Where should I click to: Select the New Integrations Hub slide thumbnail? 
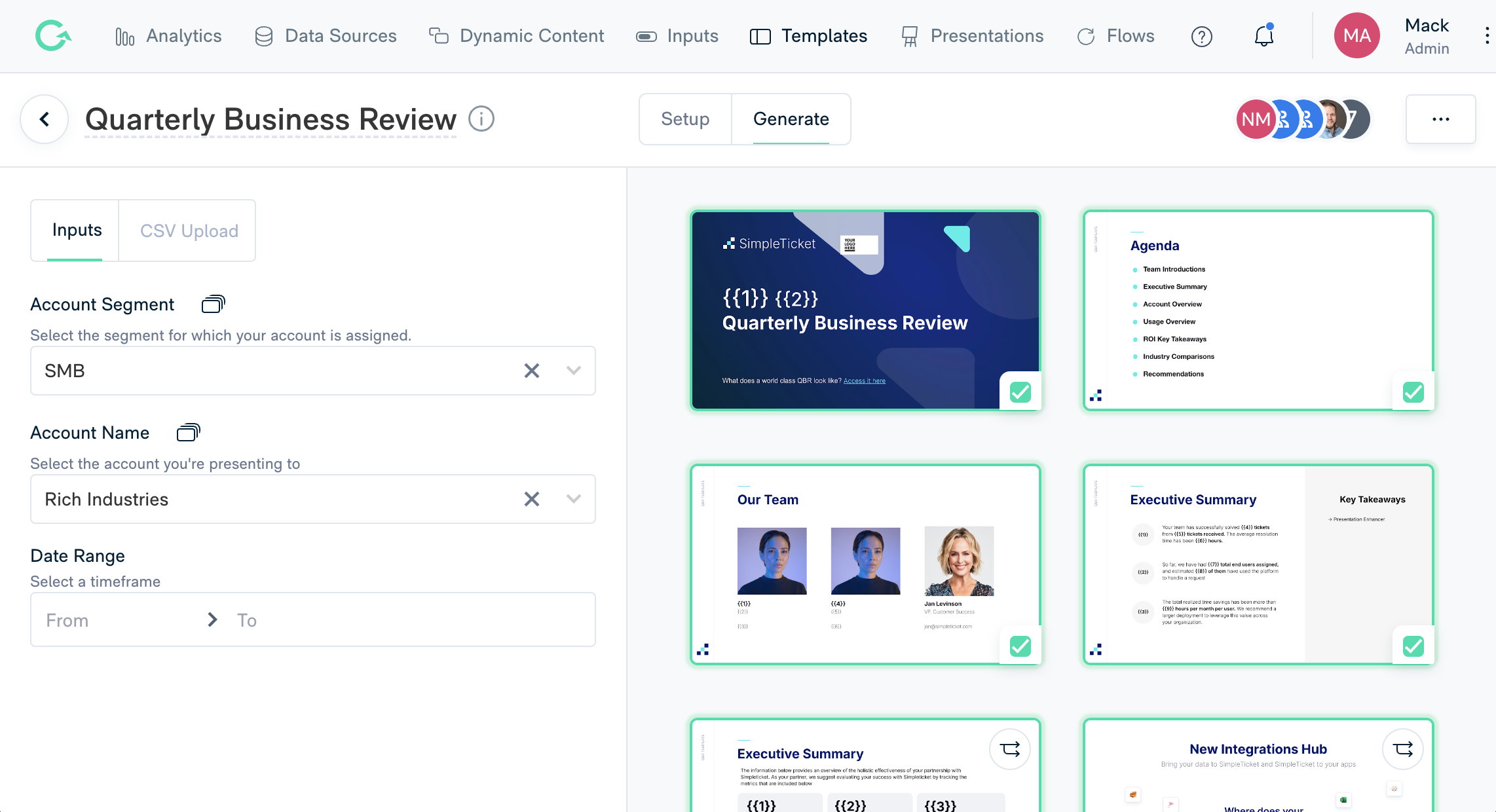point(1258,765)
